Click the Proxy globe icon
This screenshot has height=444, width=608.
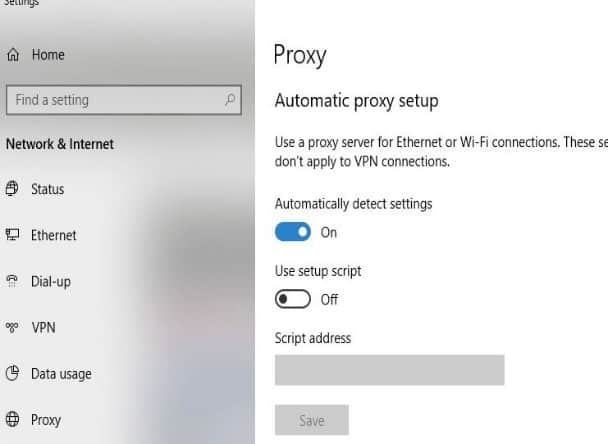(12, 419)
